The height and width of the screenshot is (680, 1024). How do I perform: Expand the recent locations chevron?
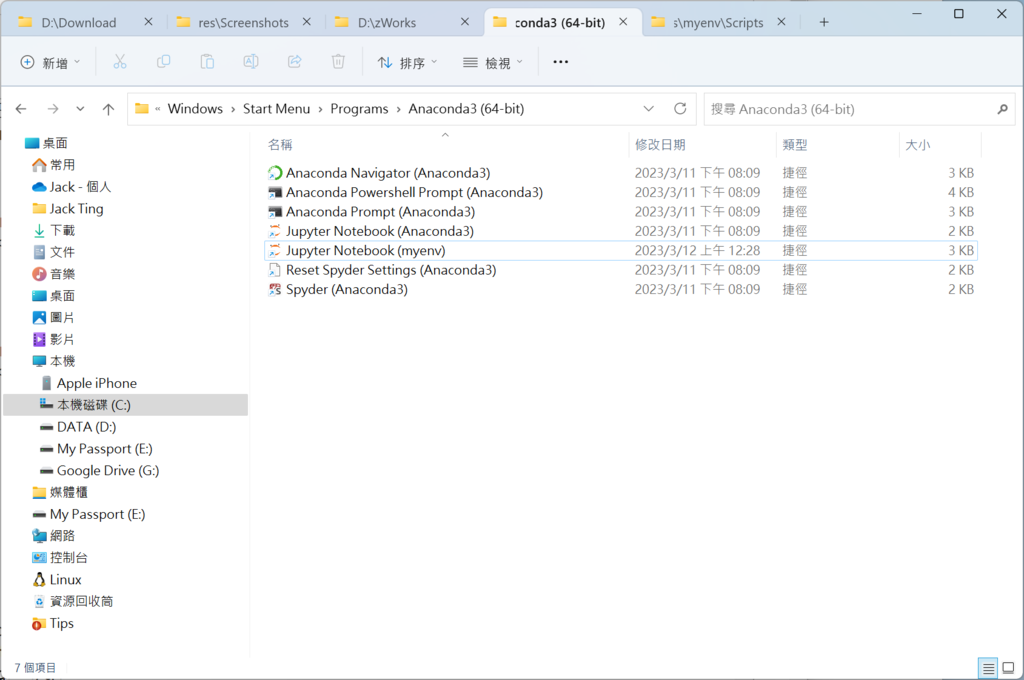[80, 109]
